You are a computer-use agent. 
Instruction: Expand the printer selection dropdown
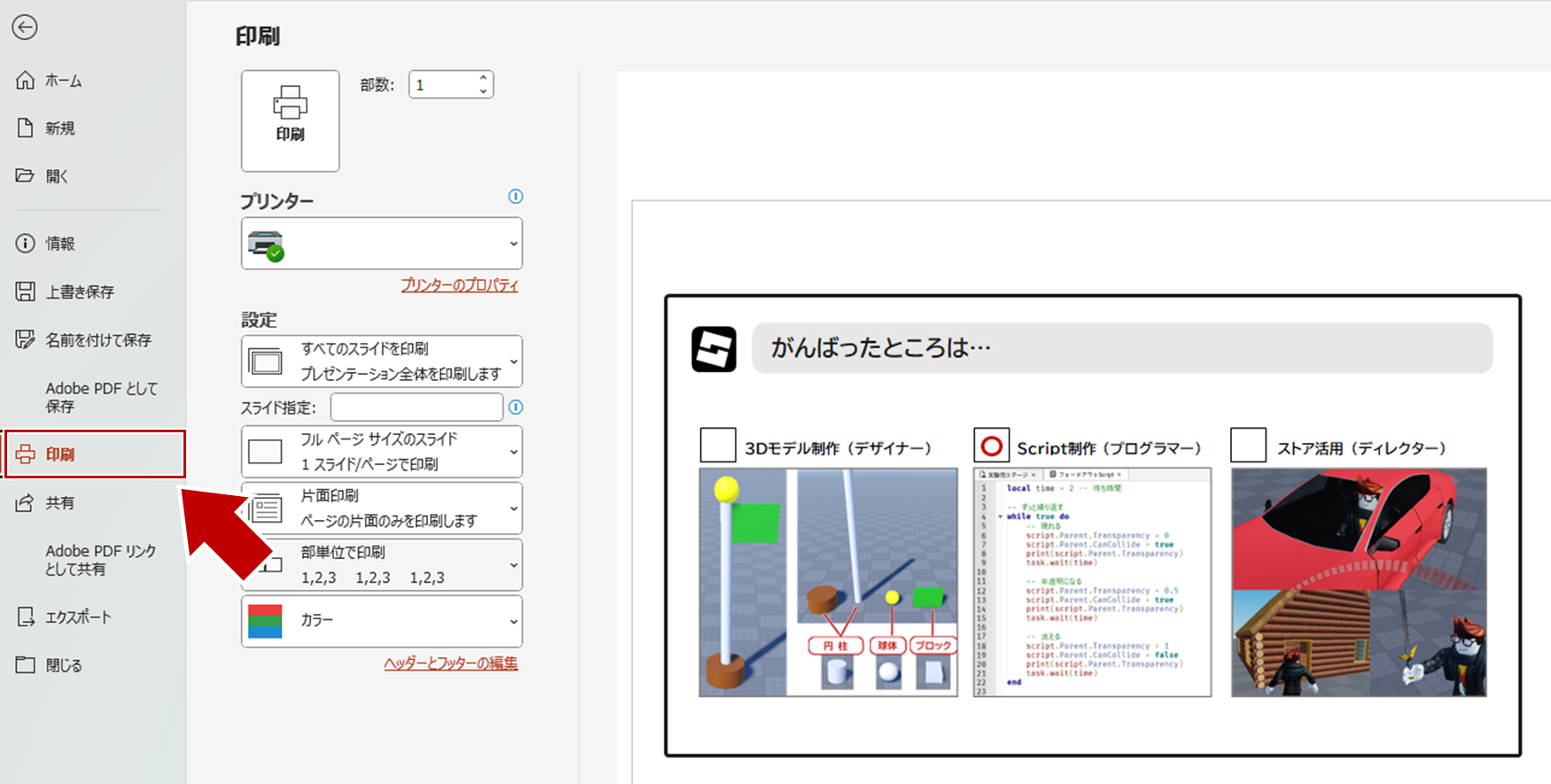[382, 244]
